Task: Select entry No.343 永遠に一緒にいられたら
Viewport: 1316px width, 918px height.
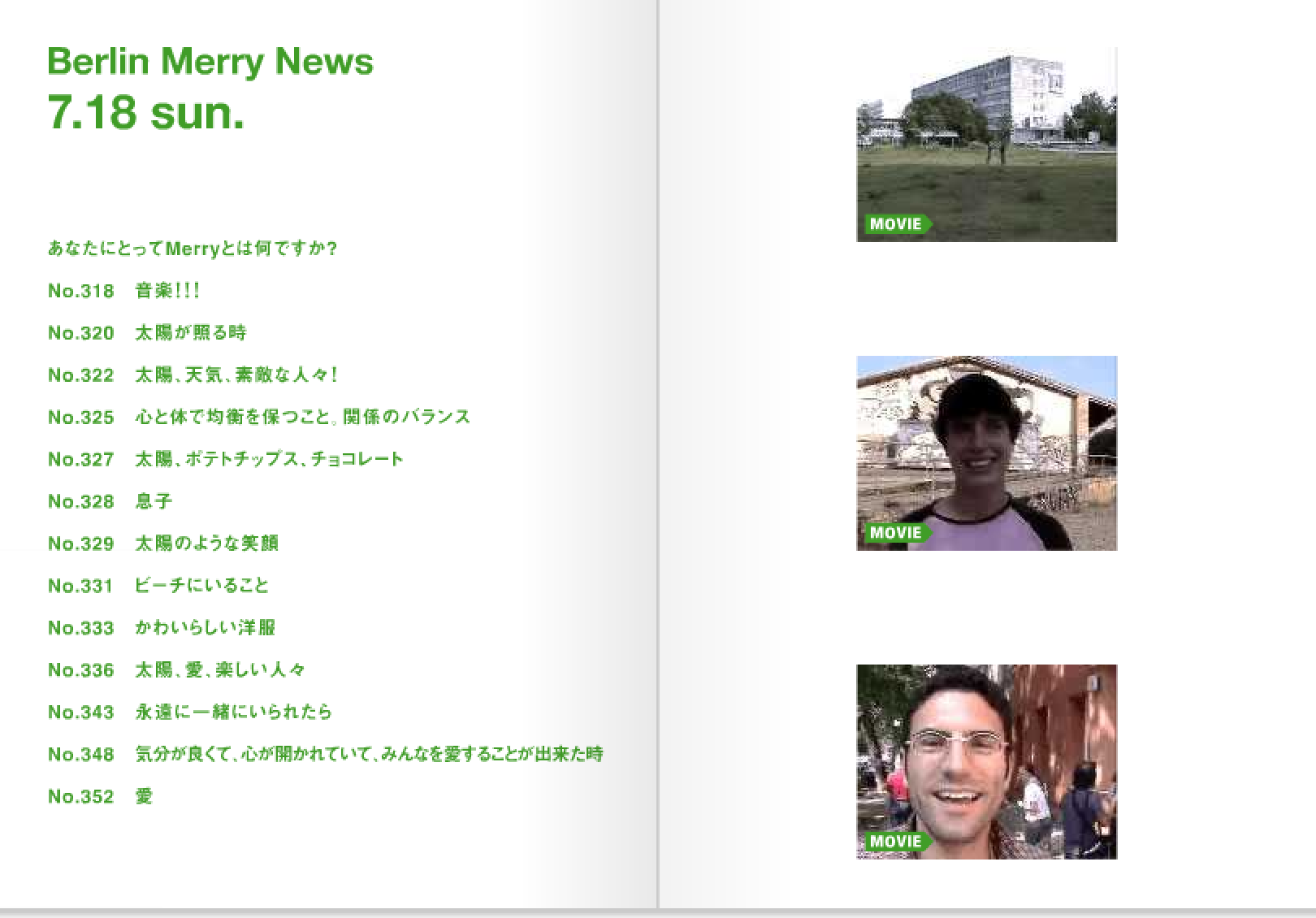Action: point(190,713)
